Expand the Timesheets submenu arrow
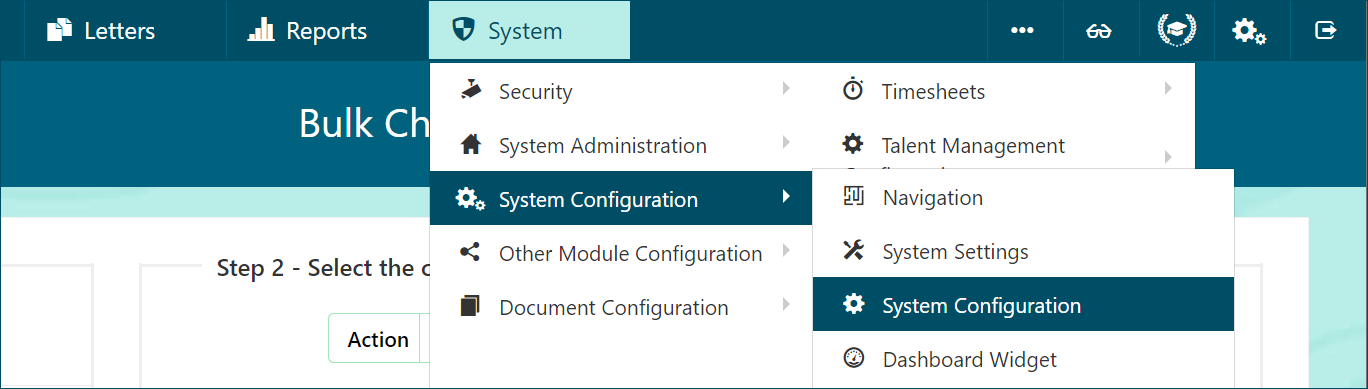The image size is (1368, 389). (x=1168, y=89)
